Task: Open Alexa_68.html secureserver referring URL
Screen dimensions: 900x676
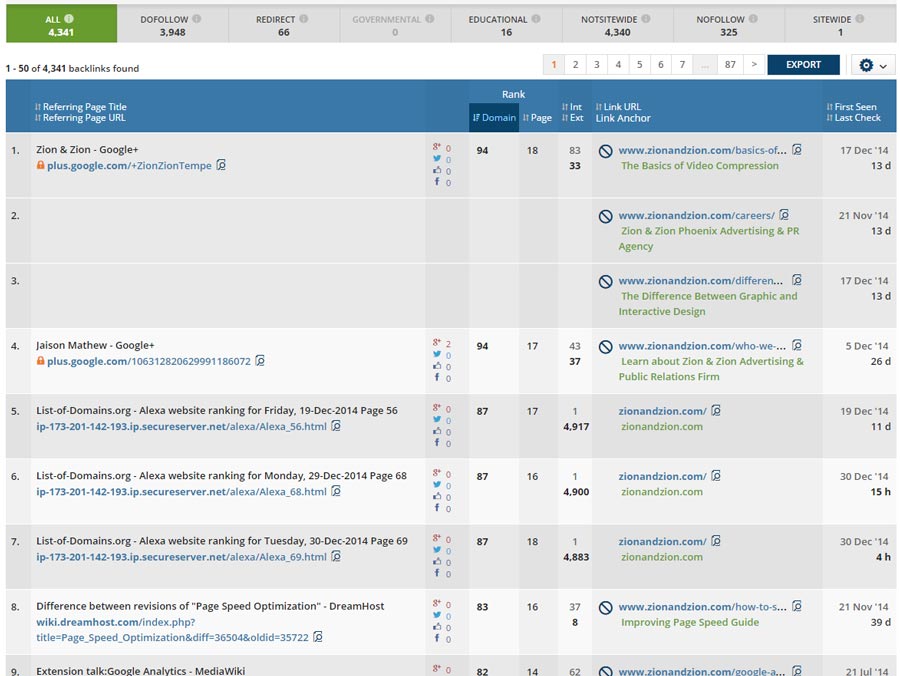Action: (181, 492)
